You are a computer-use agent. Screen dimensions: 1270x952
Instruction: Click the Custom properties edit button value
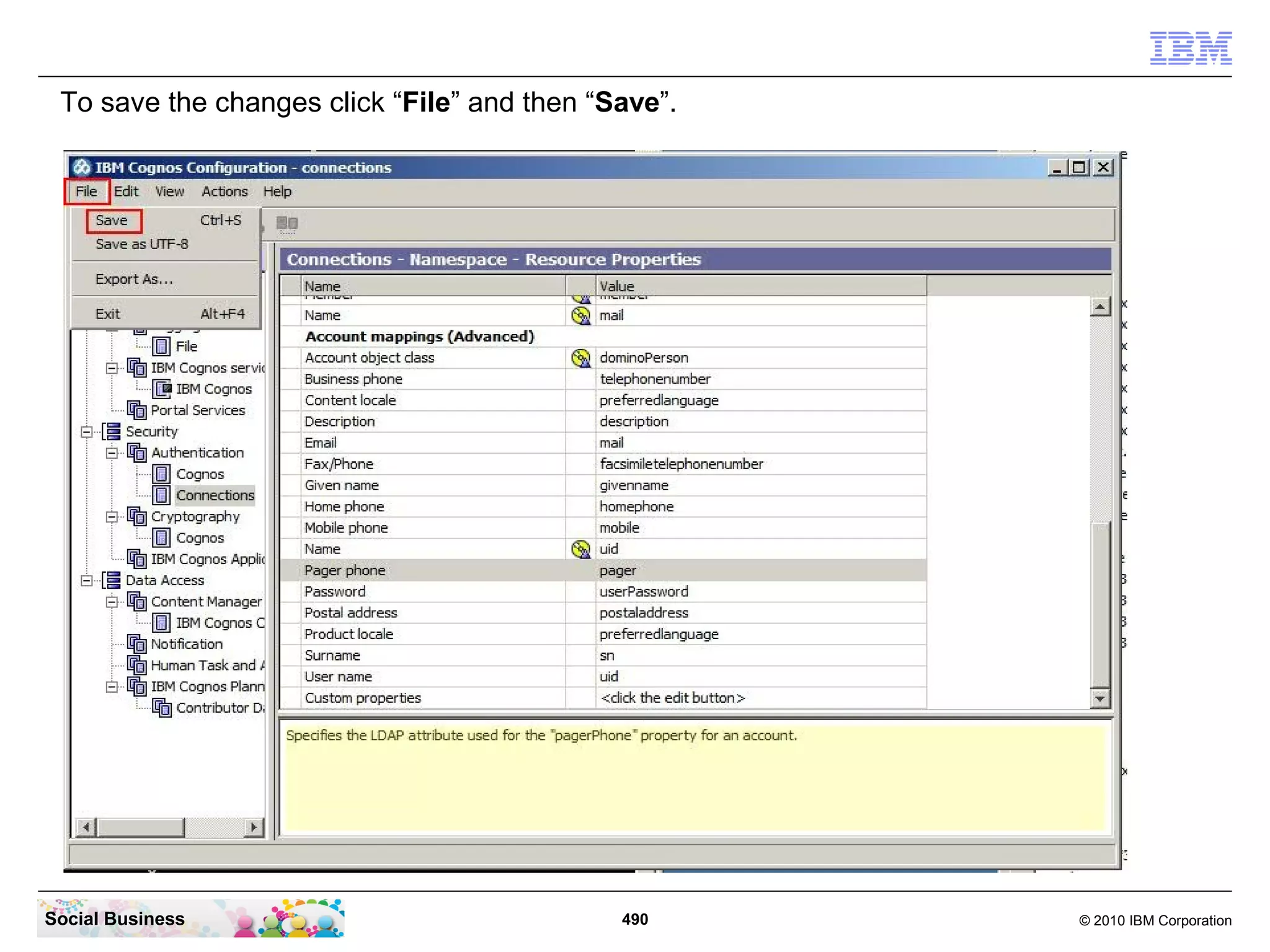[x=761, y=698]
